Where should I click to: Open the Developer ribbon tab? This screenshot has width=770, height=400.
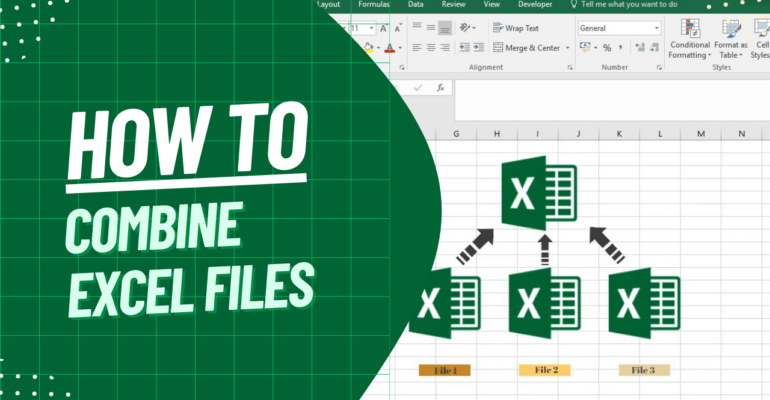(535, 4)
